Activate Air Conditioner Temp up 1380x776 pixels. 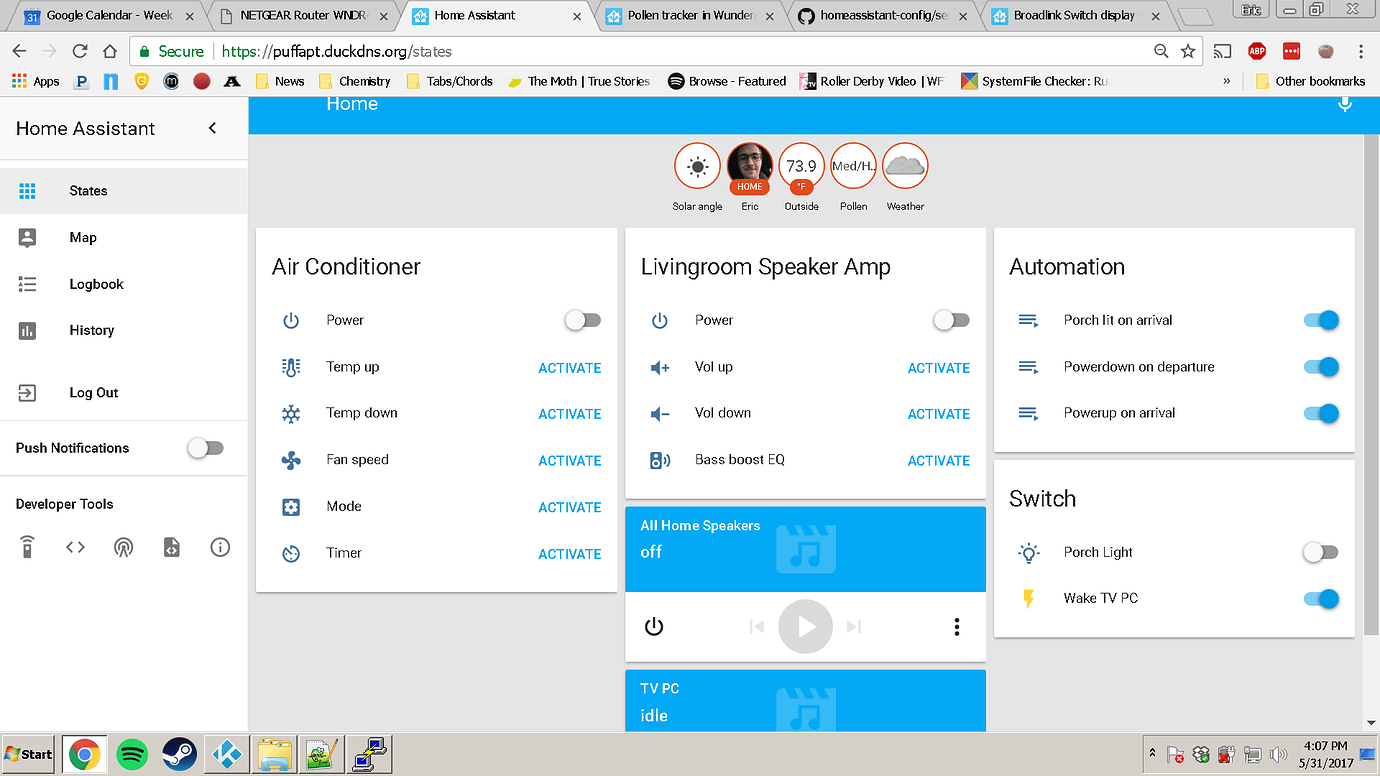pyautogui.click(x=570, y=368)
